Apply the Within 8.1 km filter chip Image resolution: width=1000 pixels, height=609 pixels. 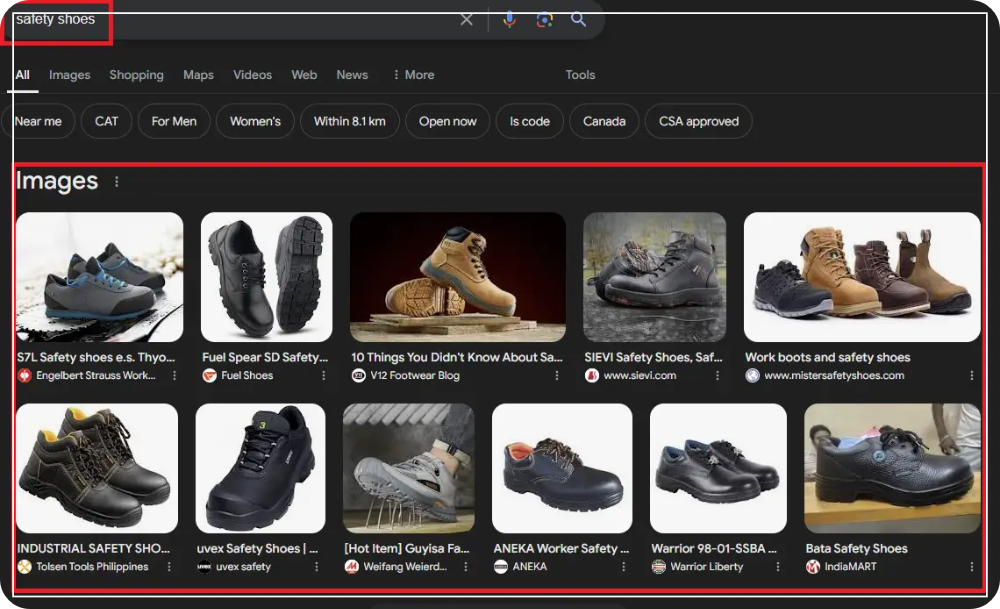point(349,121)
